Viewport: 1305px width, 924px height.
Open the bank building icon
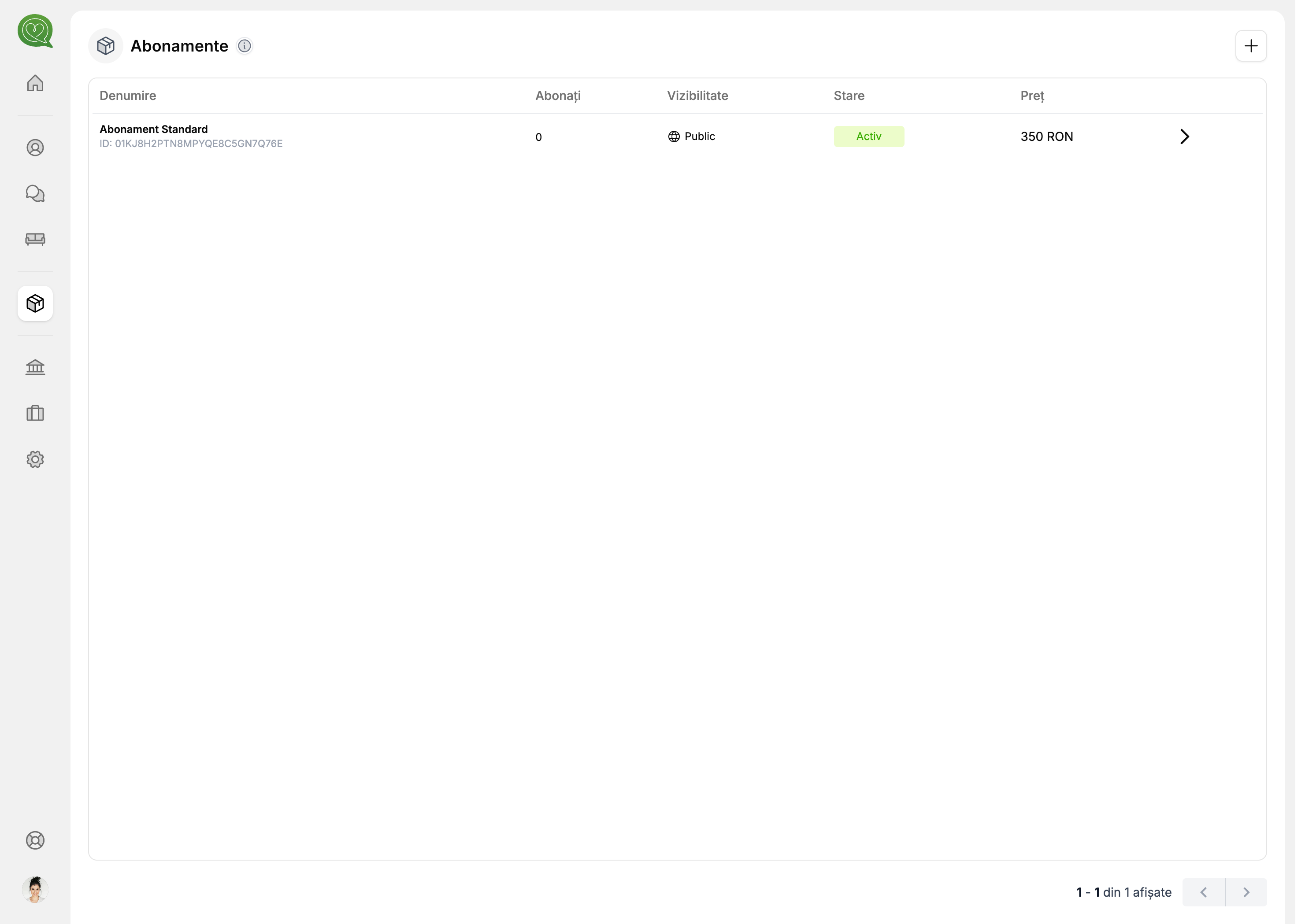[35, 368]
